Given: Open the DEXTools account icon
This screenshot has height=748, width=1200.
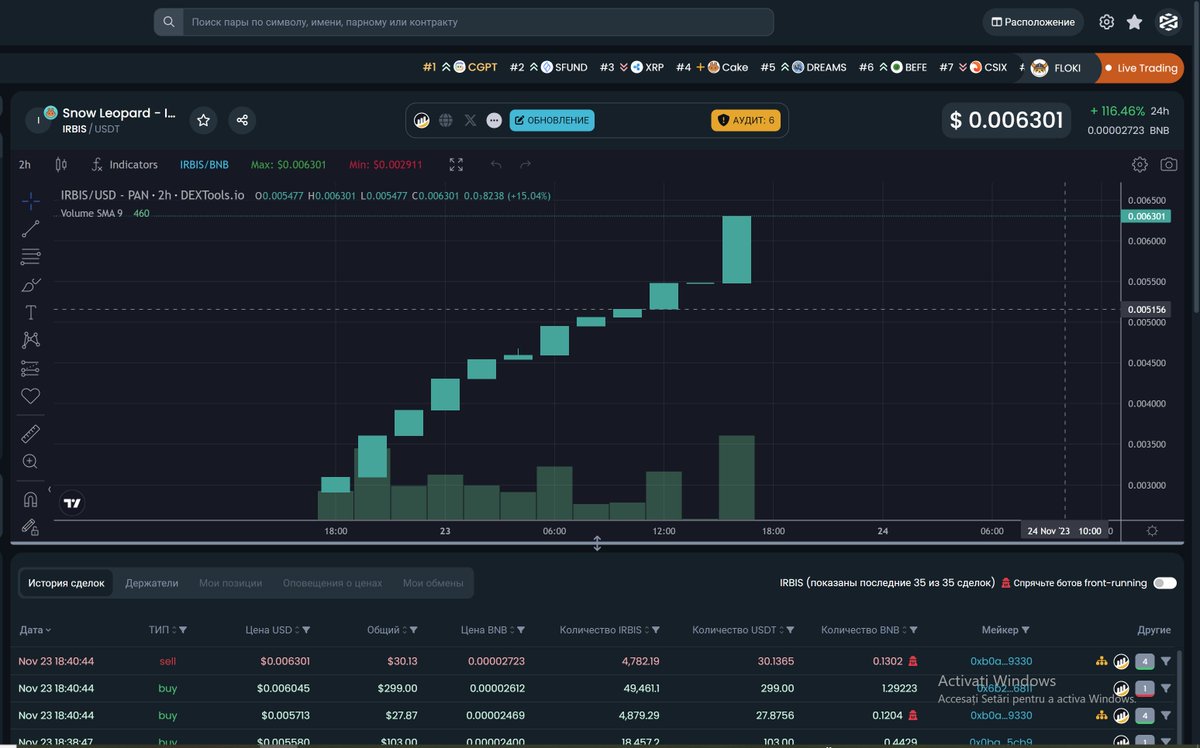Looking at the screenshot, I should pyautogui.click(x=1168, y=21).
